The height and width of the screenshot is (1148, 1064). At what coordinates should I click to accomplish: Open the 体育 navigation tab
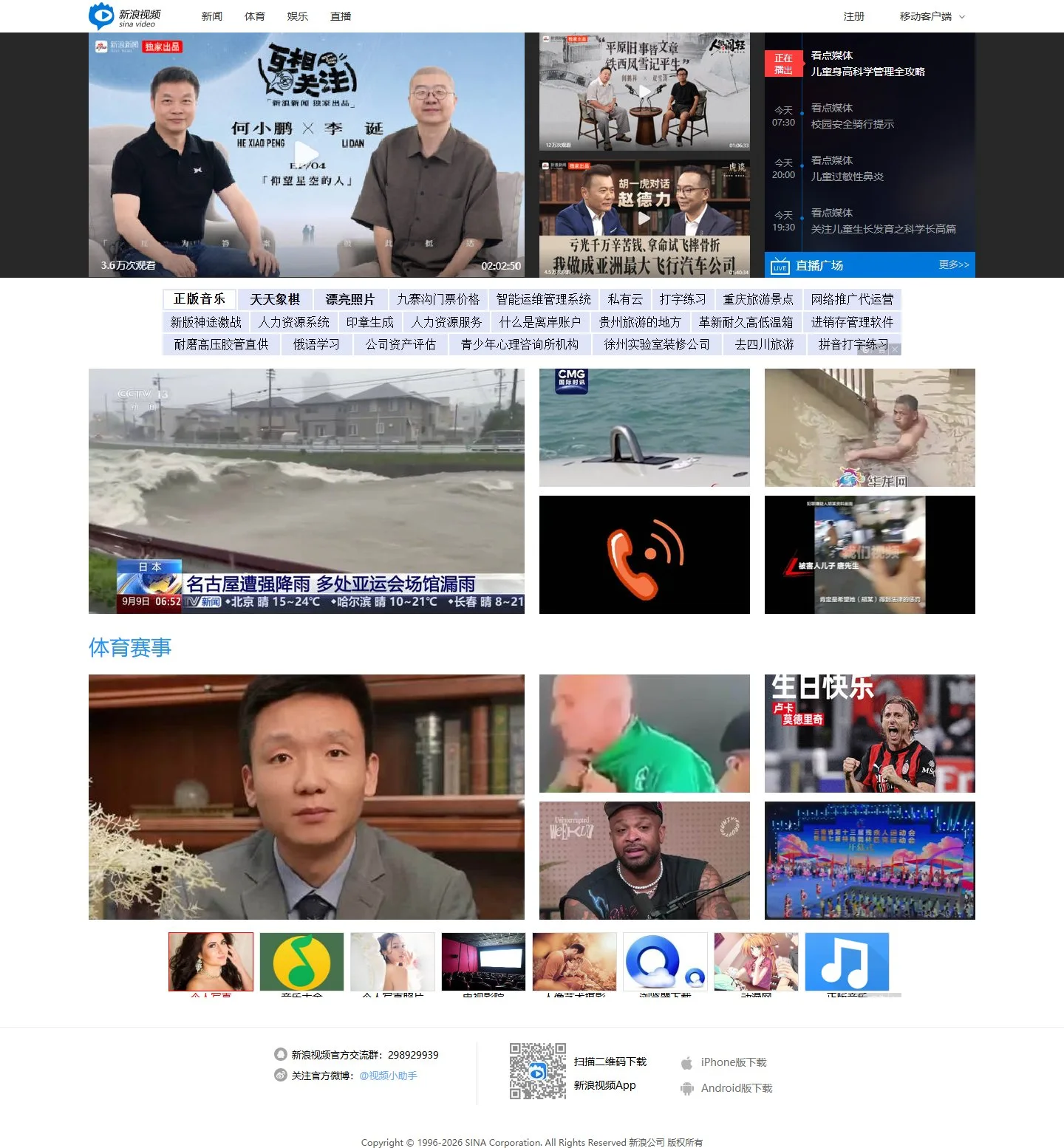[255, 16]
